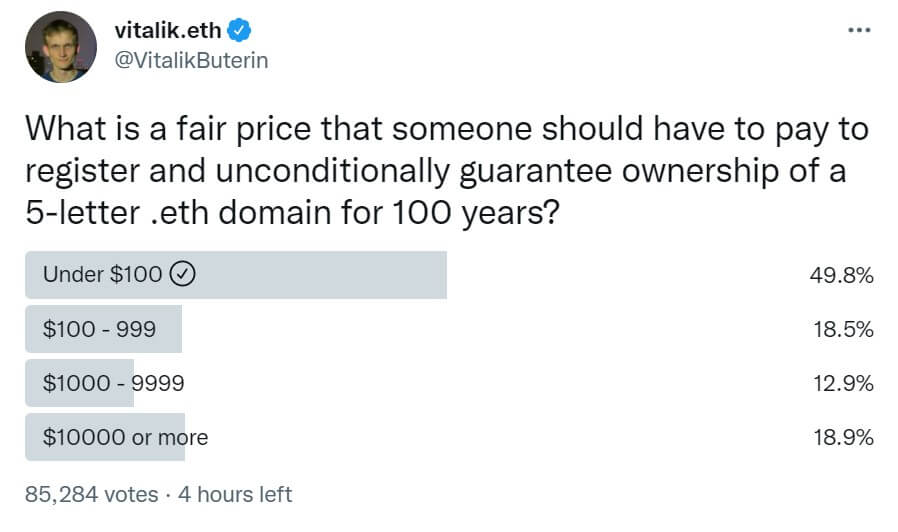Vote for "$10000 or more" option

pos(125,437)
